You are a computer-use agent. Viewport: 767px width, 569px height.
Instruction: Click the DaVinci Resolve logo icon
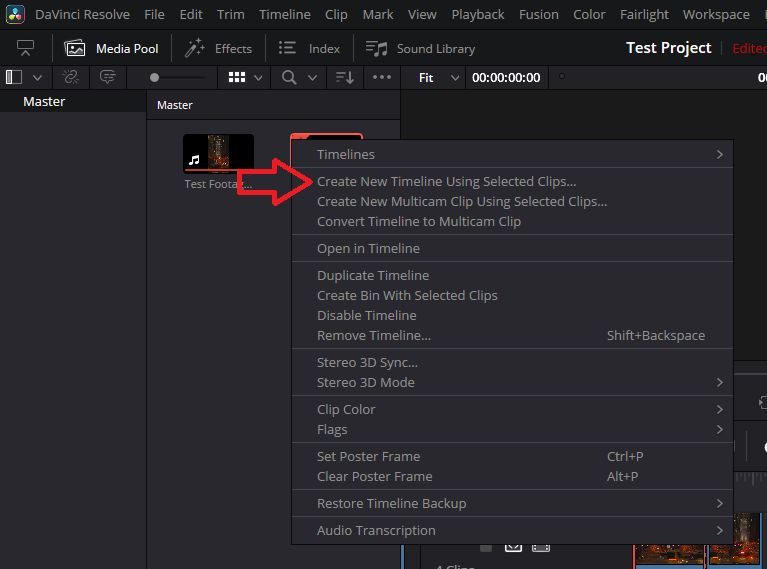point(16,14)
